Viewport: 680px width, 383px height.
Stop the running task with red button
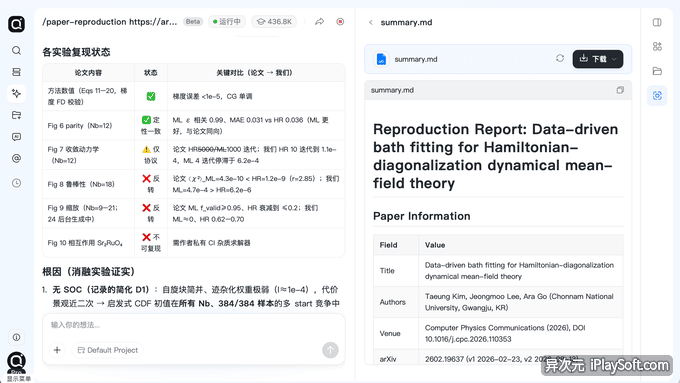pos(340,22)
